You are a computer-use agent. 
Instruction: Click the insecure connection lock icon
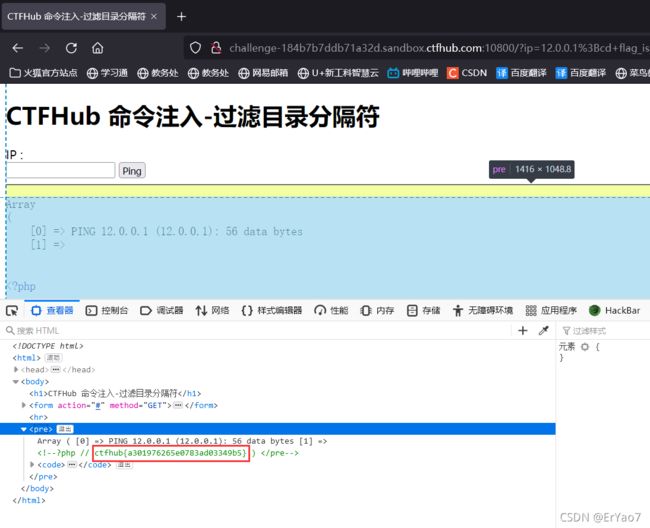click(216, 48)
